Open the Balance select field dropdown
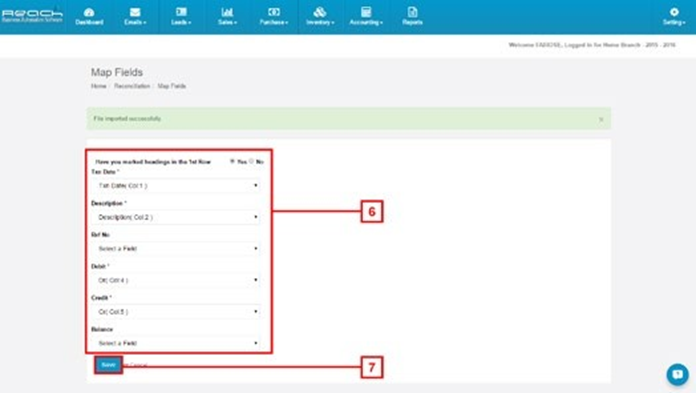This screenshot has height=393, width=696. pos(176,343)
